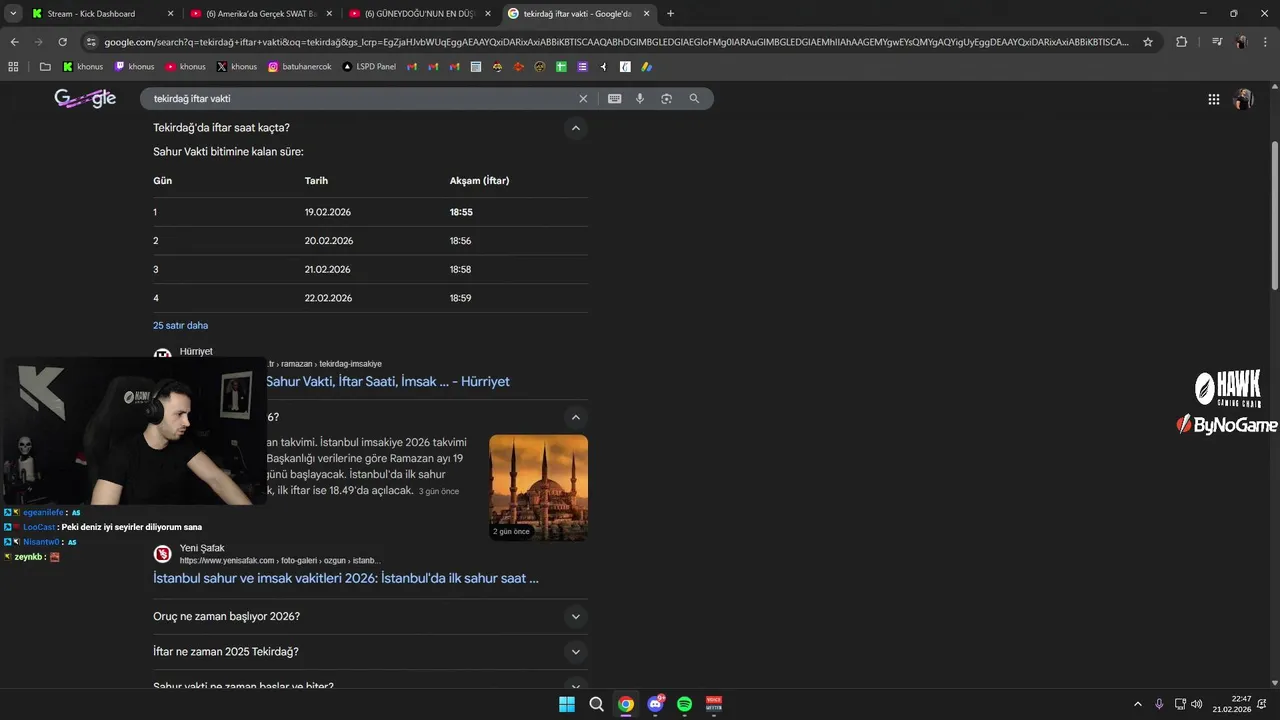This screenshot has height=720, width=1280.
Task: Open the Windows Start menu
Action: click(567, 704)
